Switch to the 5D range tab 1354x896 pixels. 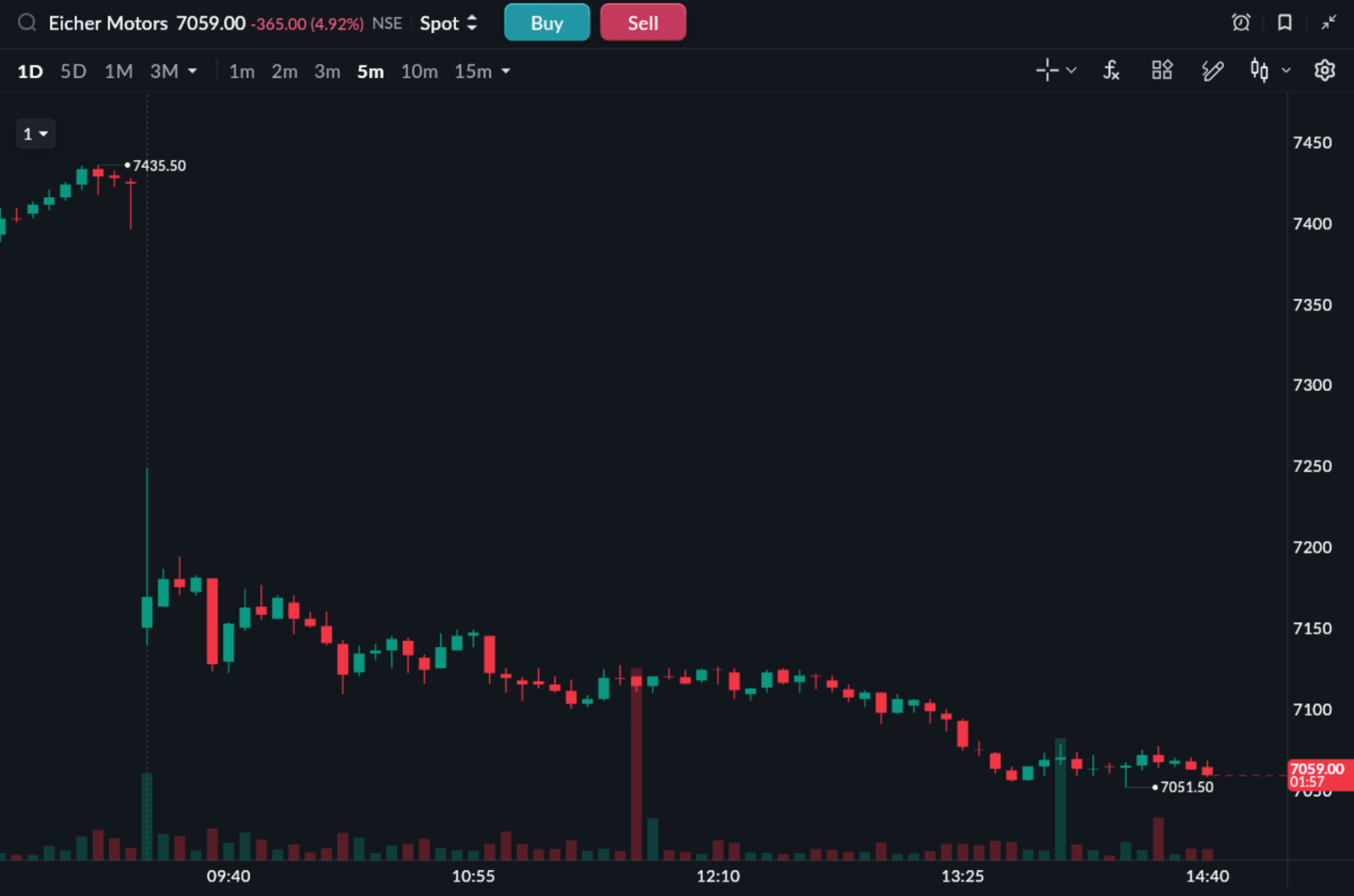coord(73,71)
